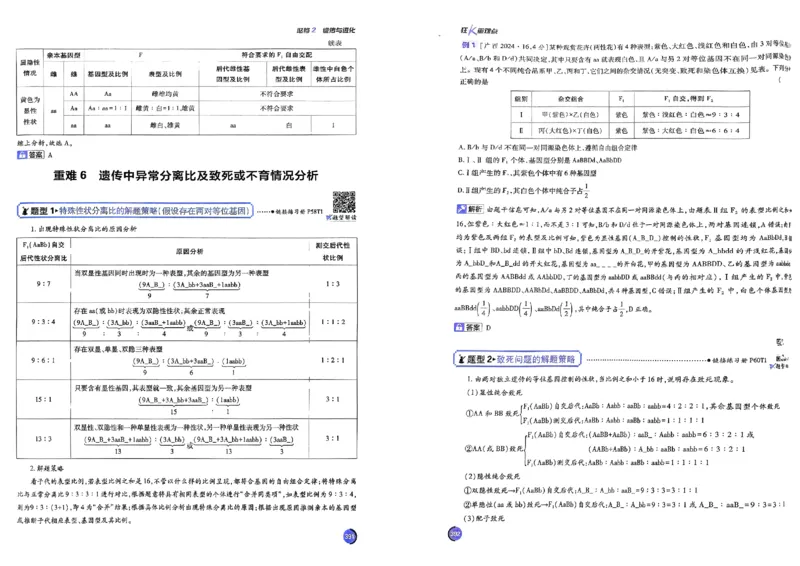
Task: Click the 解析 badge on right page
Action: coord(469,209)
